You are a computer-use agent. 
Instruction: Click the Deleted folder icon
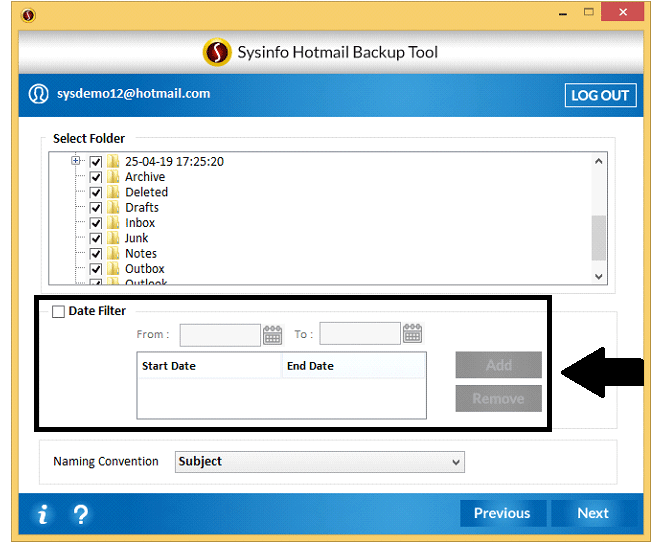pos(113,192)
